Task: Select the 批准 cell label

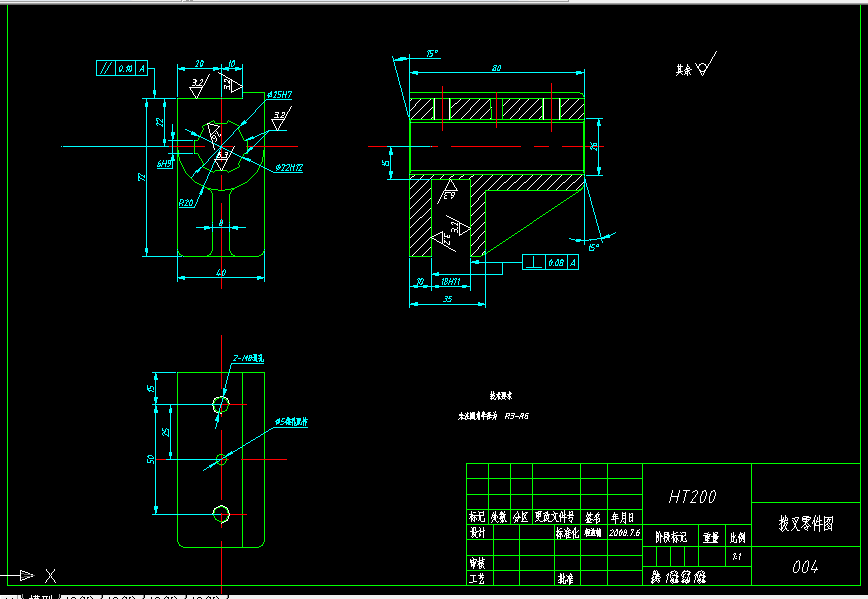Action: [565, 579]
